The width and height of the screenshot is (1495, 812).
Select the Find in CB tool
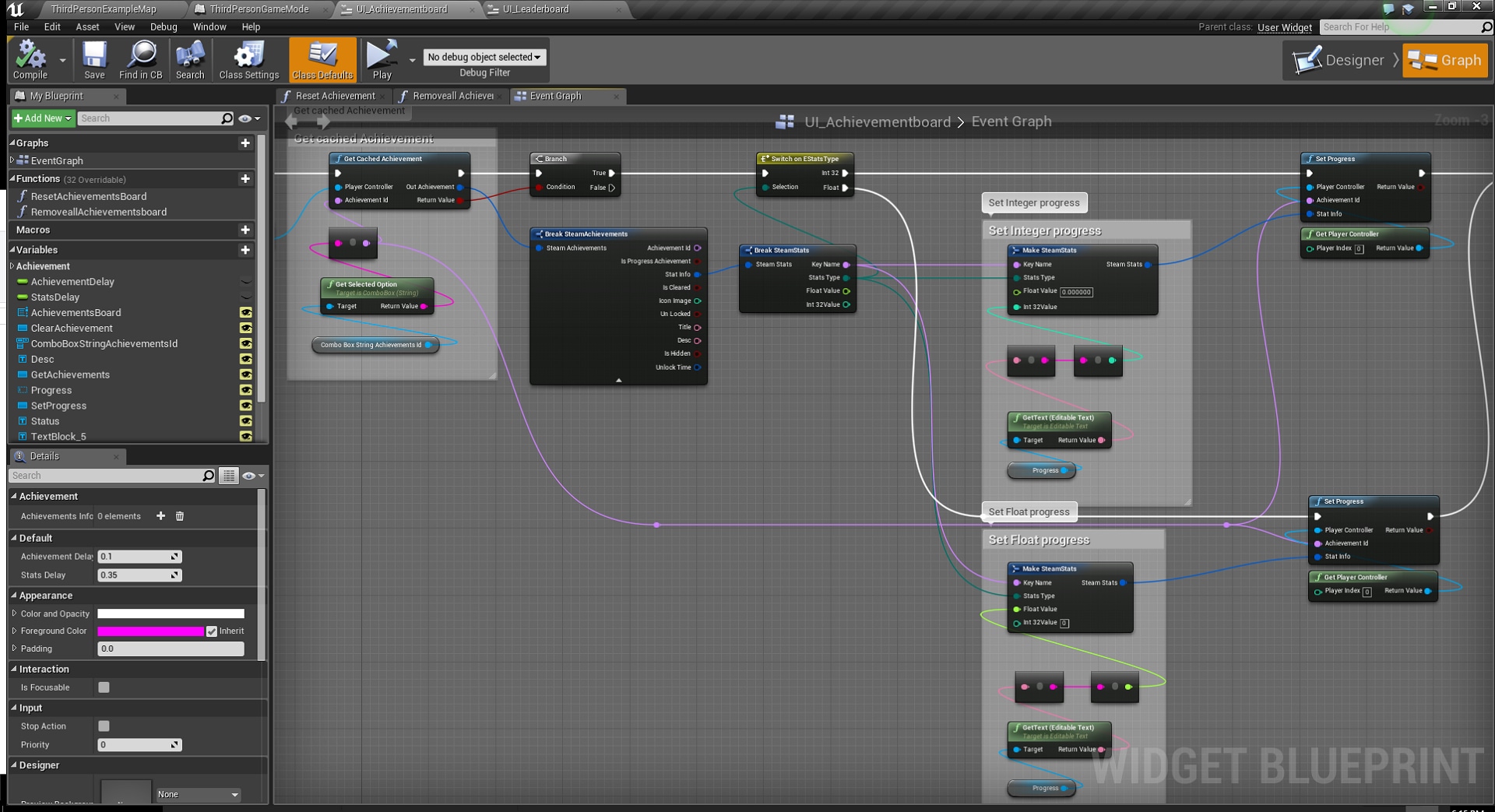[140, 59]
